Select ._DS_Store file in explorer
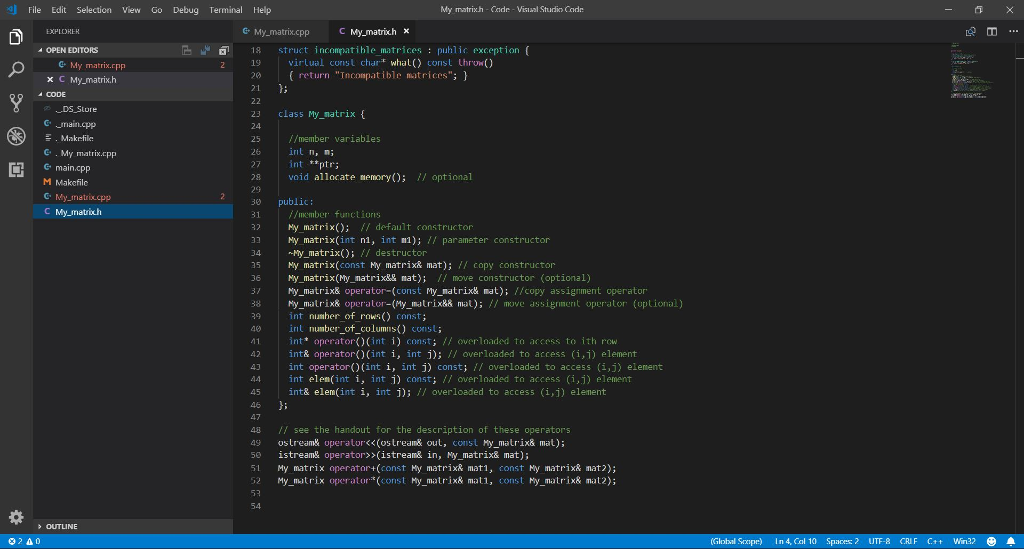 pos(133,109)
